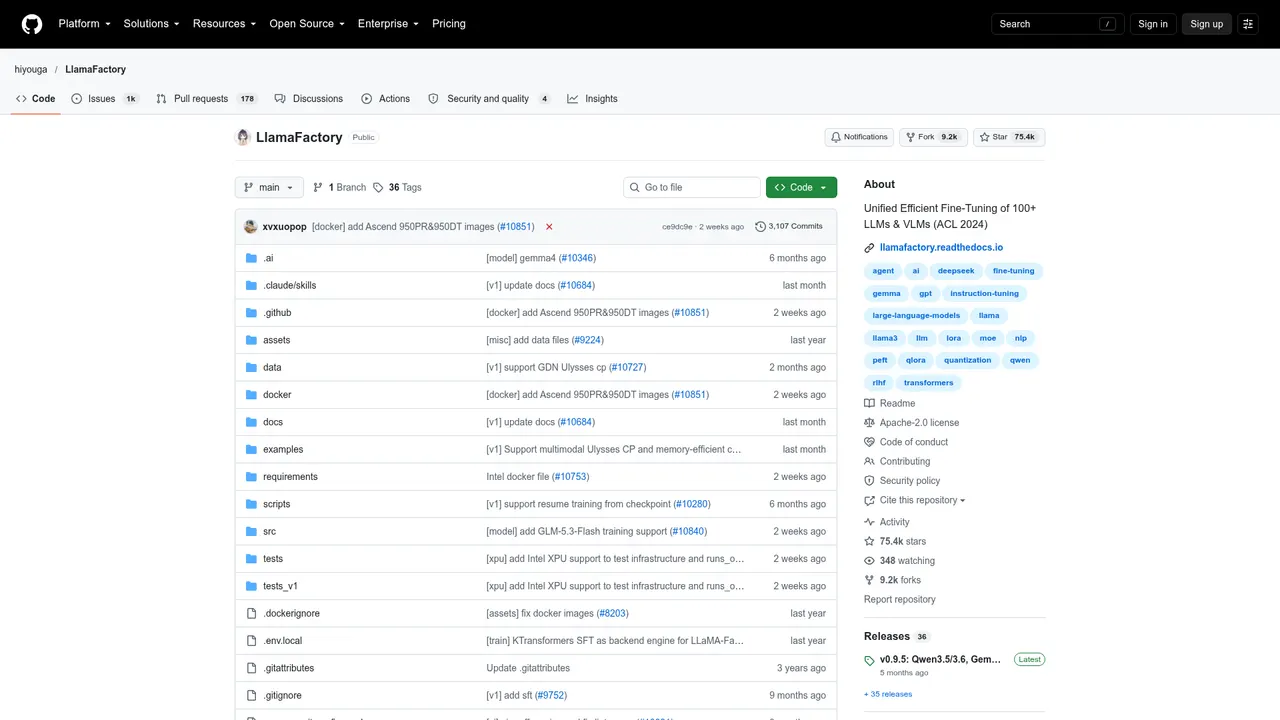Screen dimensions: 1280x720
Task: Click the Fork 9.2k button
Action: pos(933,137)
